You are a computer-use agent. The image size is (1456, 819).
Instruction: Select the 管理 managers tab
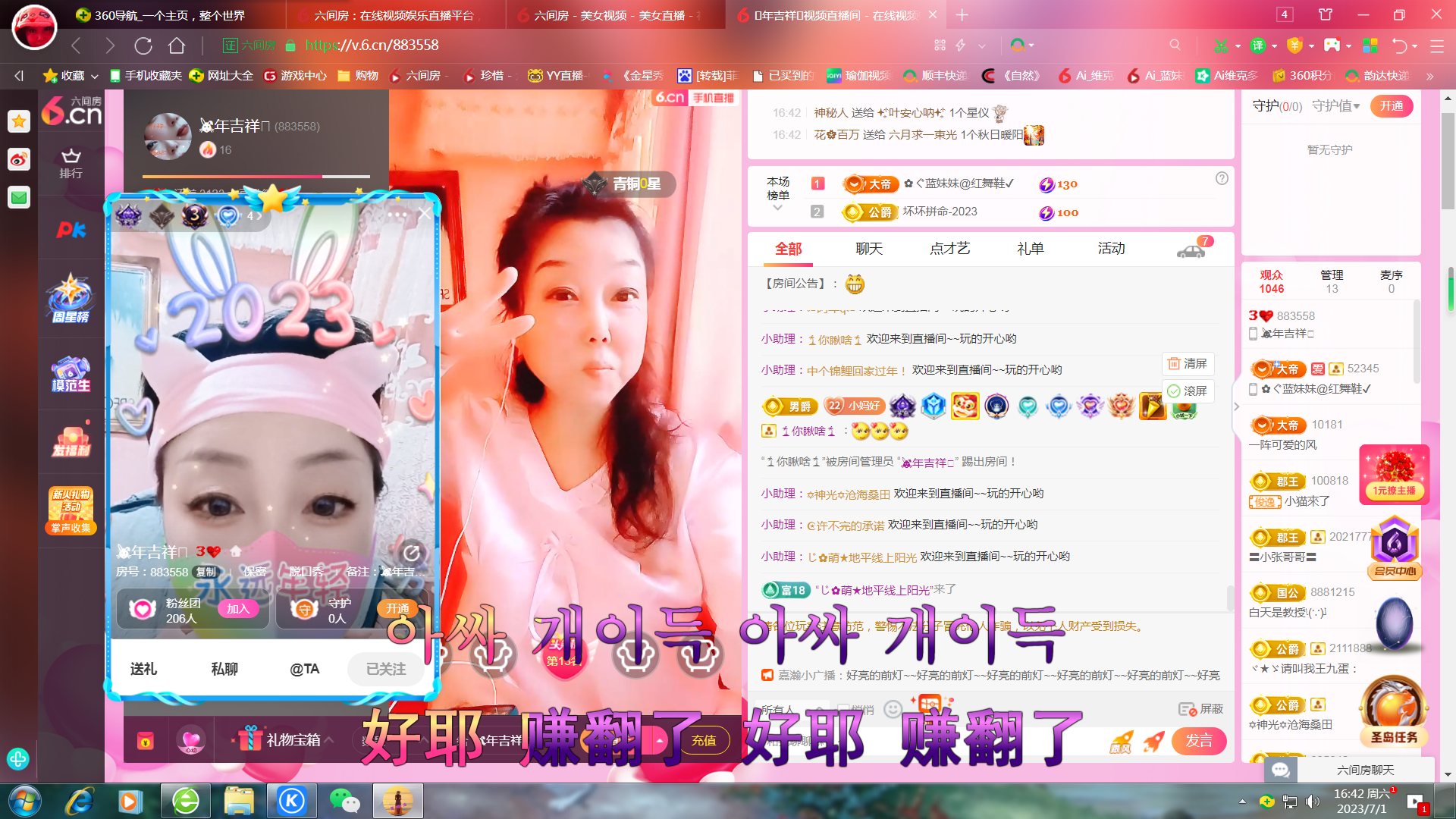click(x=1332, y=281)
